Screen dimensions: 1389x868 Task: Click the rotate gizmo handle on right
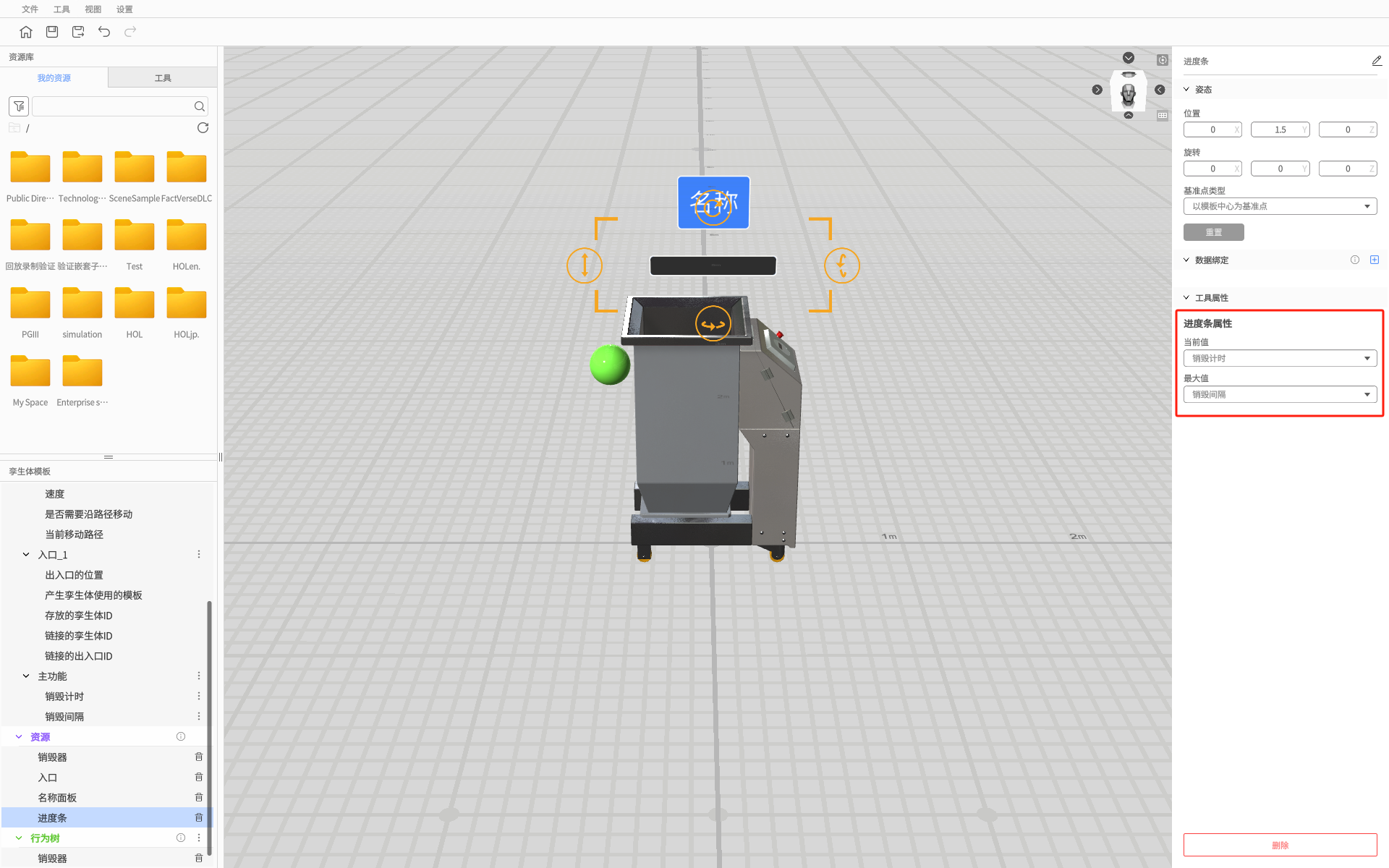tap(841, 265)
